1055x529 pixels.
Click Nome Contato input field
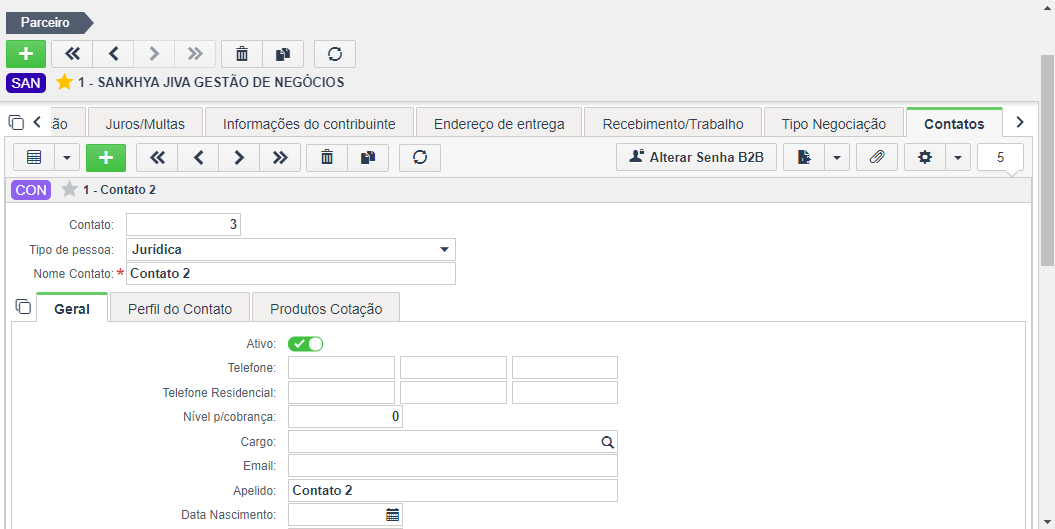291,274
